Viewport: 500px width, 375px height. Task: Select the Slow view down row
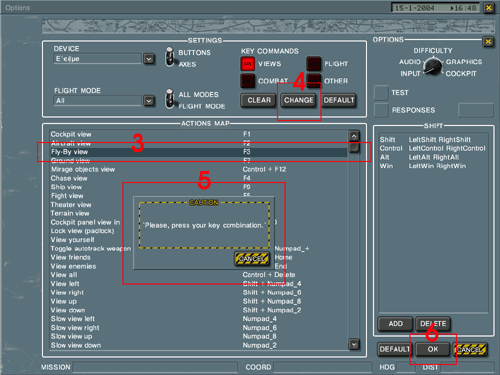click(x=198, y=345)
